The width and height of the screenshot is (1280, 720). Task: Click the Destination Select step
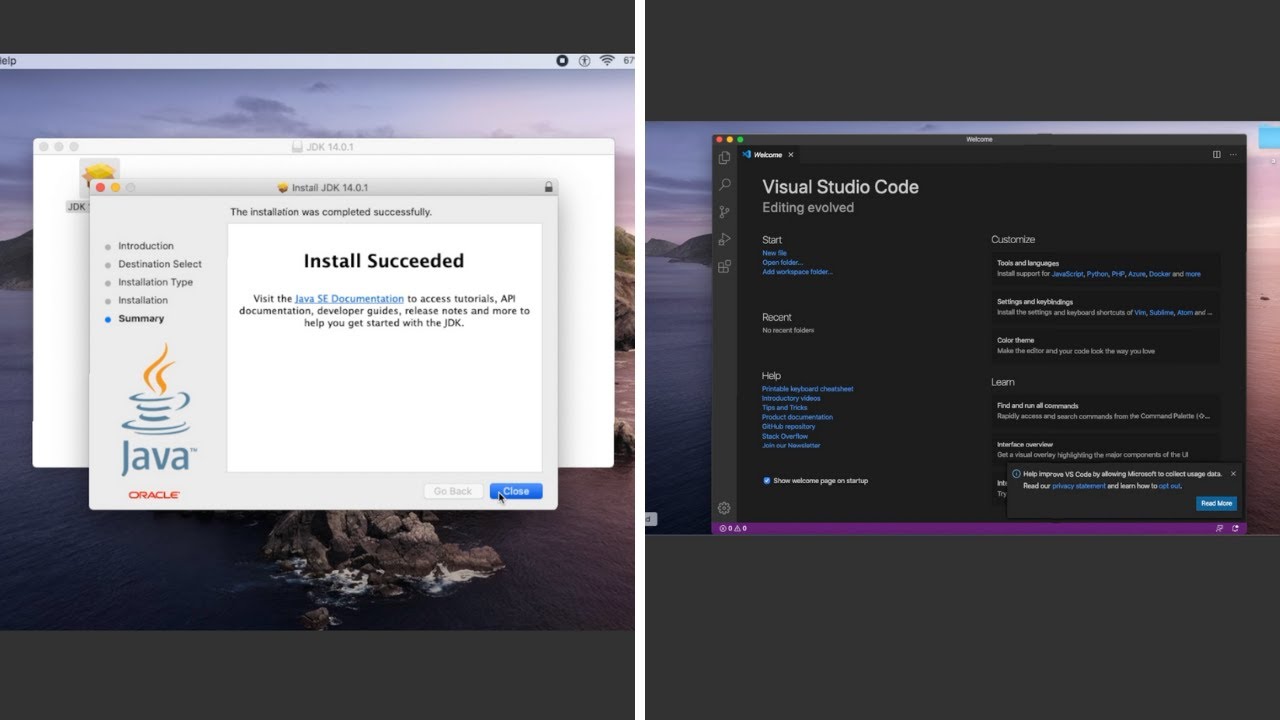point(160,264)
